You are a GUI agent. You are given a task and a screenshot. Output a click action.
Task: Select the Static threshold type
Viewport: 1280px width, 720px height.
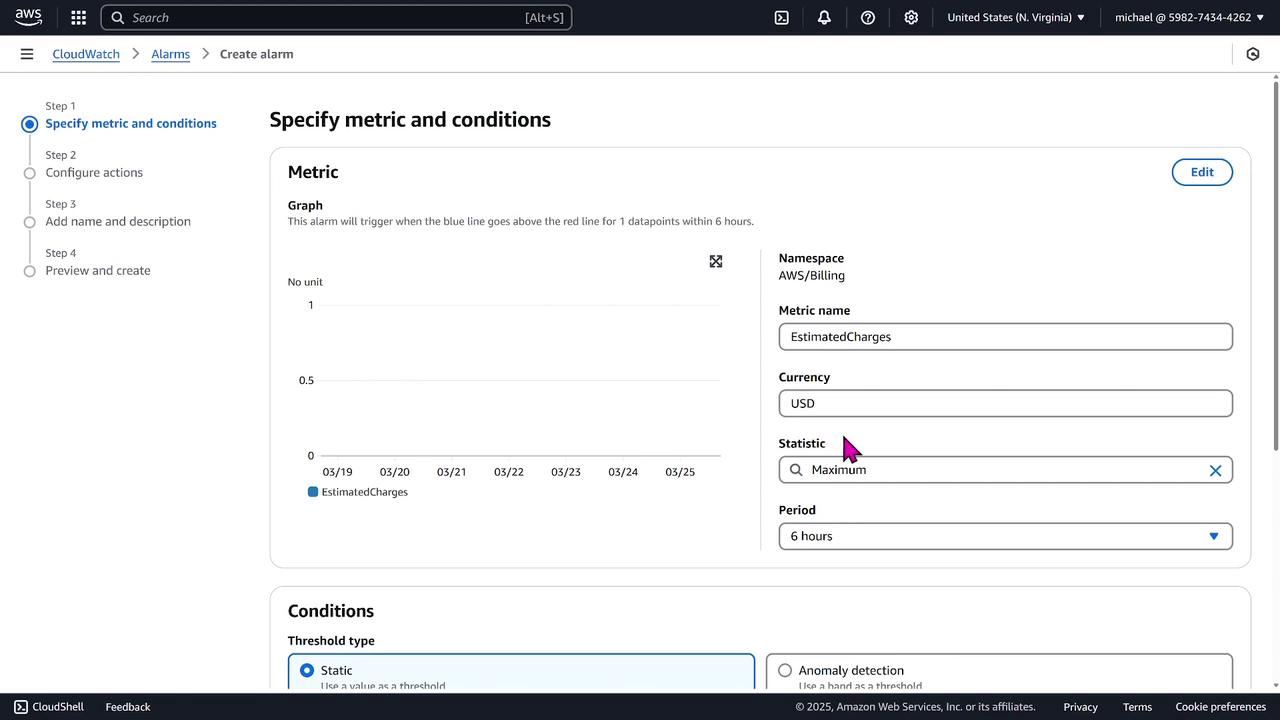[x=307, y=670]
